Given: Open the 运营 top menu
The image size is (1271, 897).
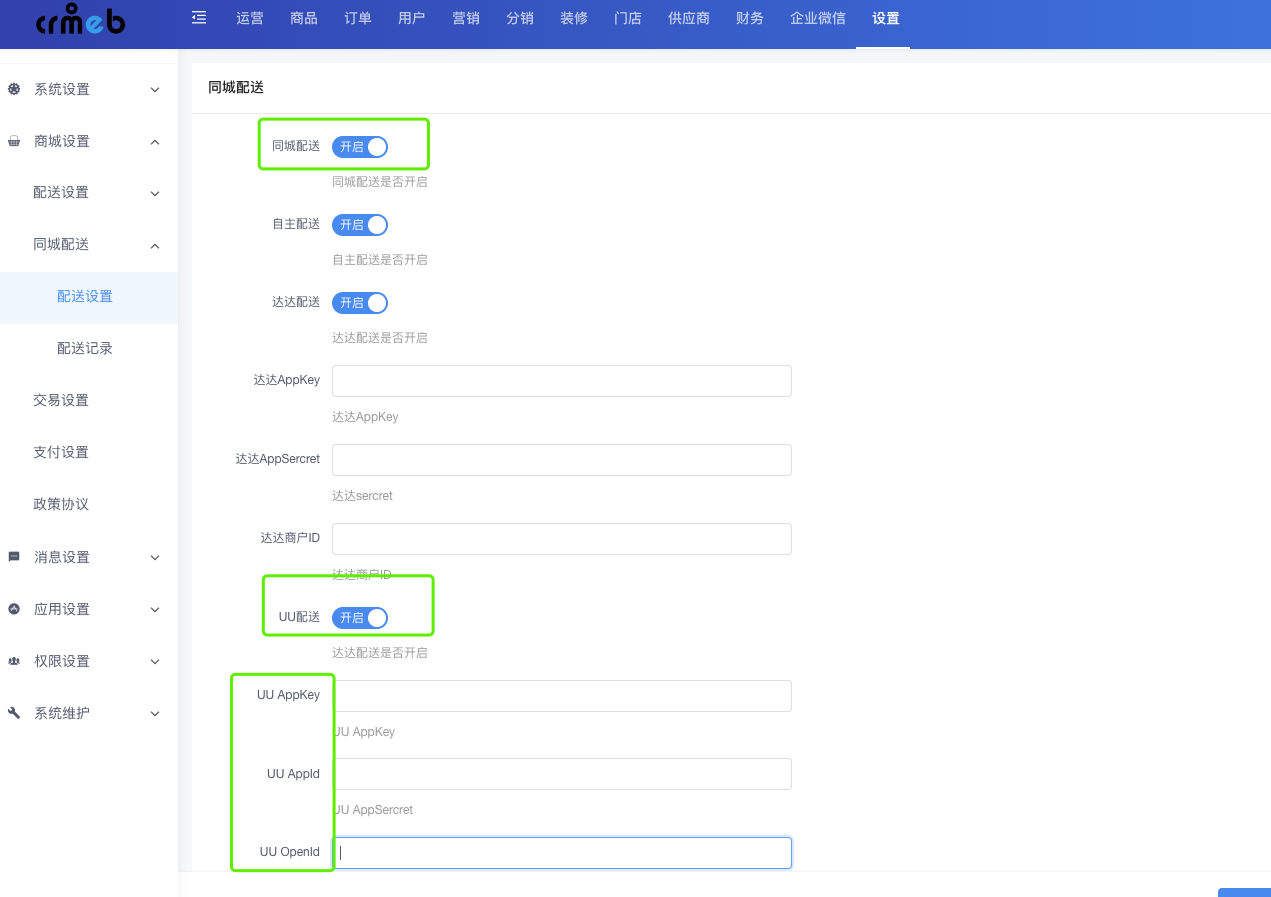Looking at the screenshot, I should coord(250,18).
